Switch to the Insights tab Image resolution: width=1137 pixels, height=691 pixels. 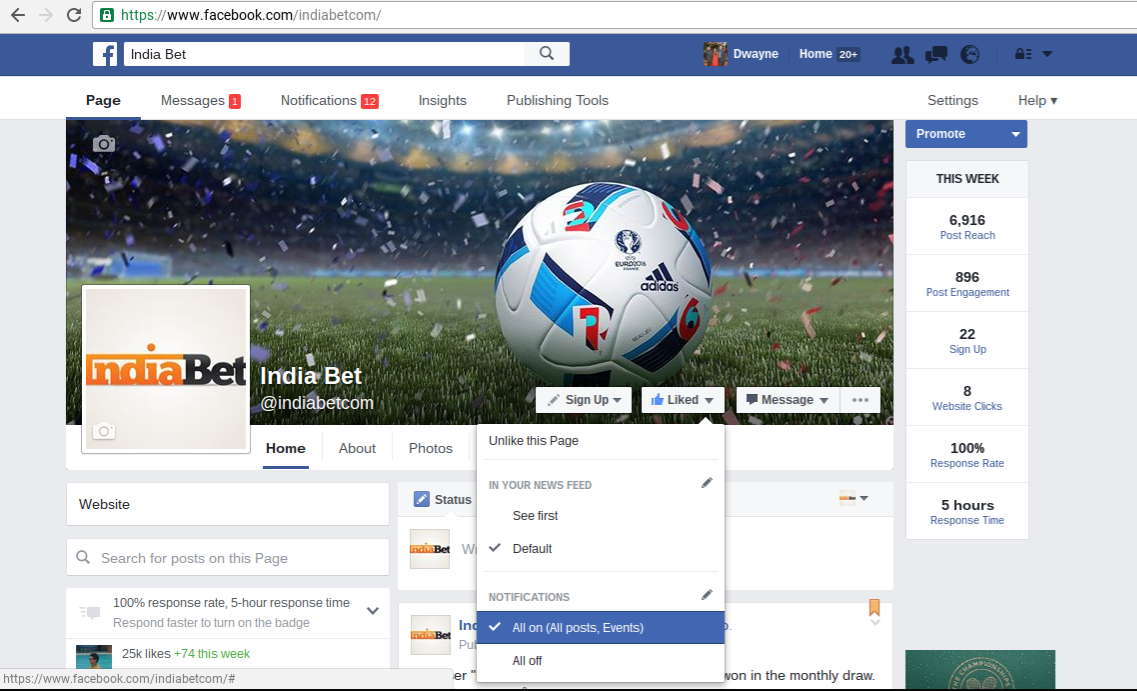(442, 100)
